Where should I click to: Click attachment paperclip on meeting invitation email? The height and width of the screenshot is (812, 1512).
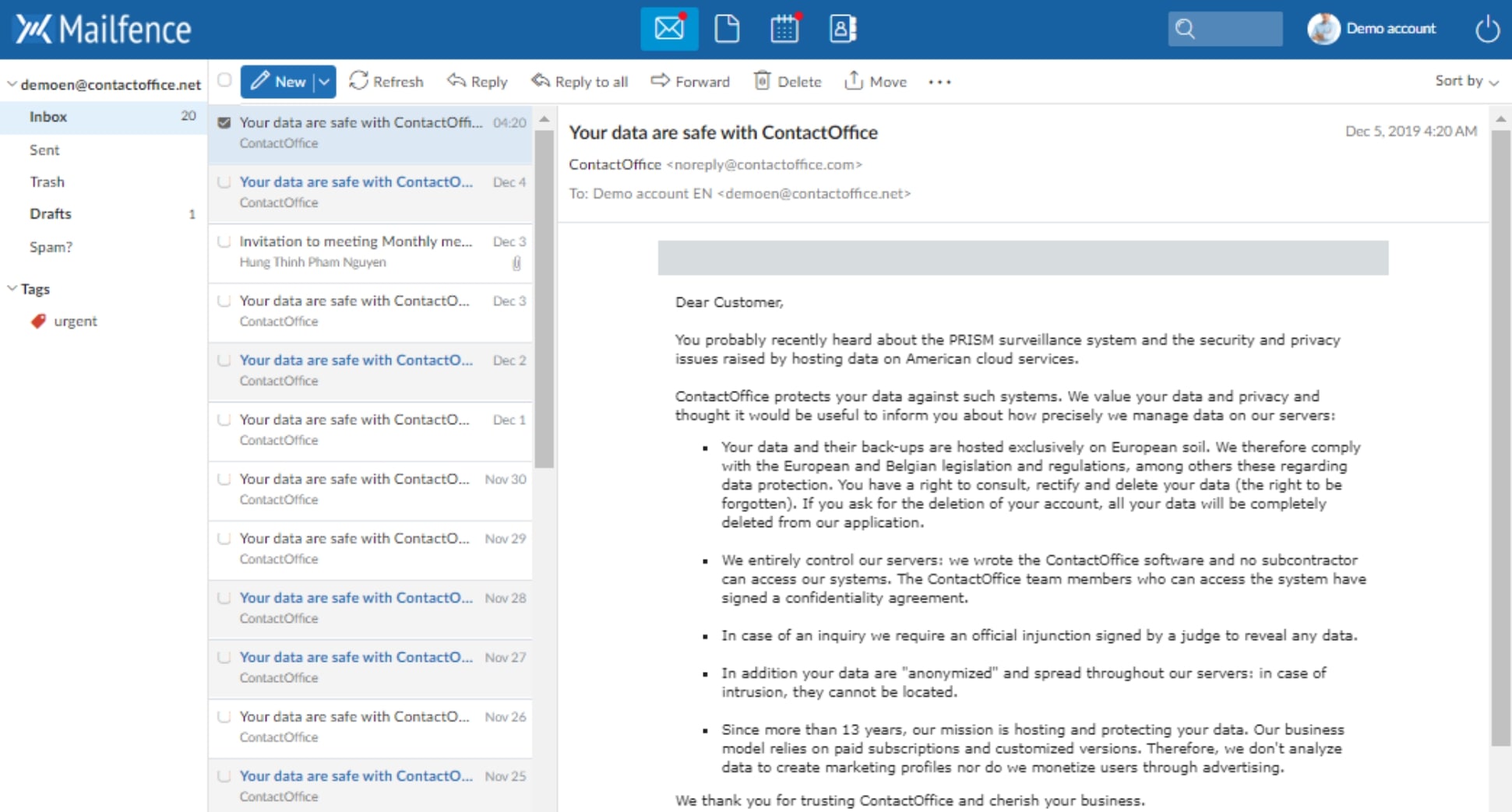(516, 263)
